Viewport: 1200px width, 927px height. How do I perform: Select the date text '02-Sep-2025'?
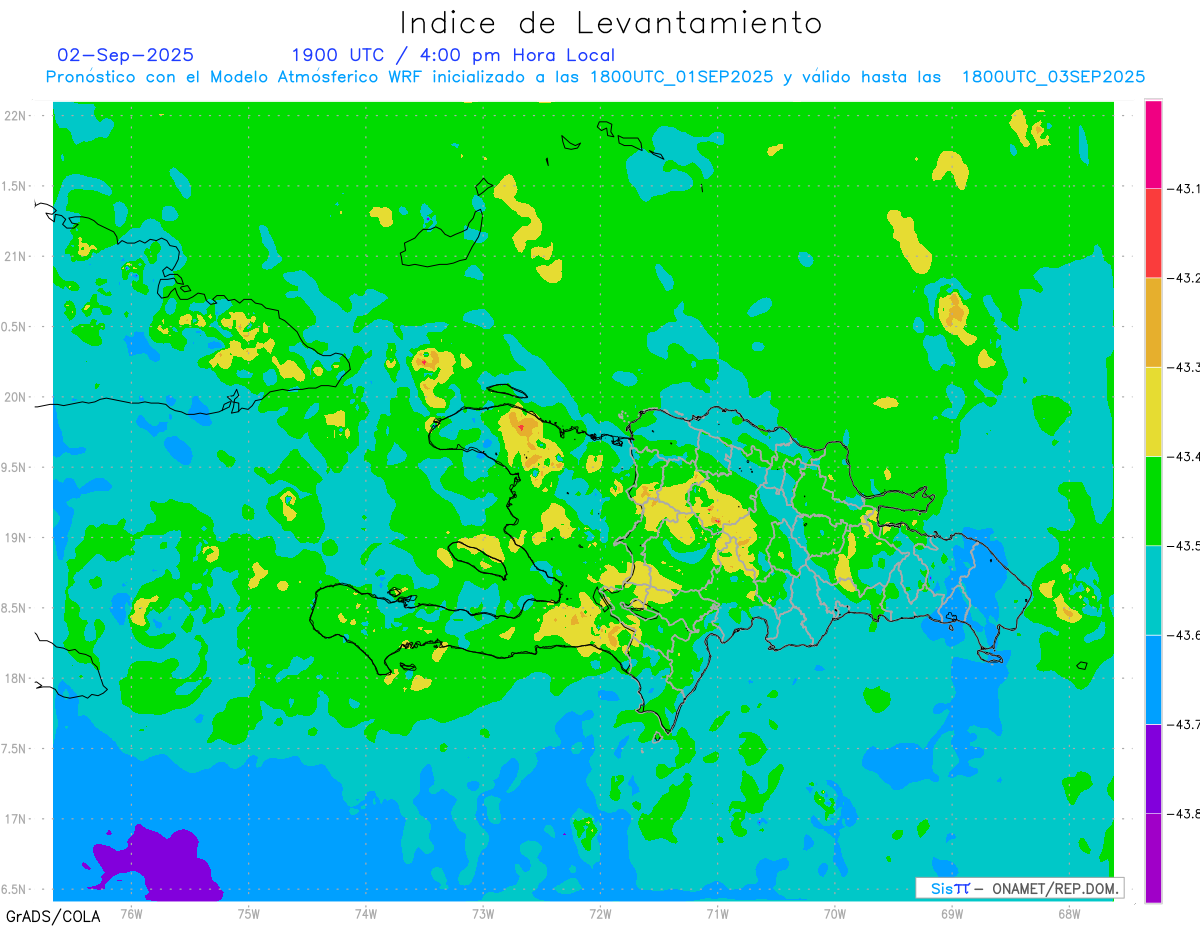click(126, 55)
